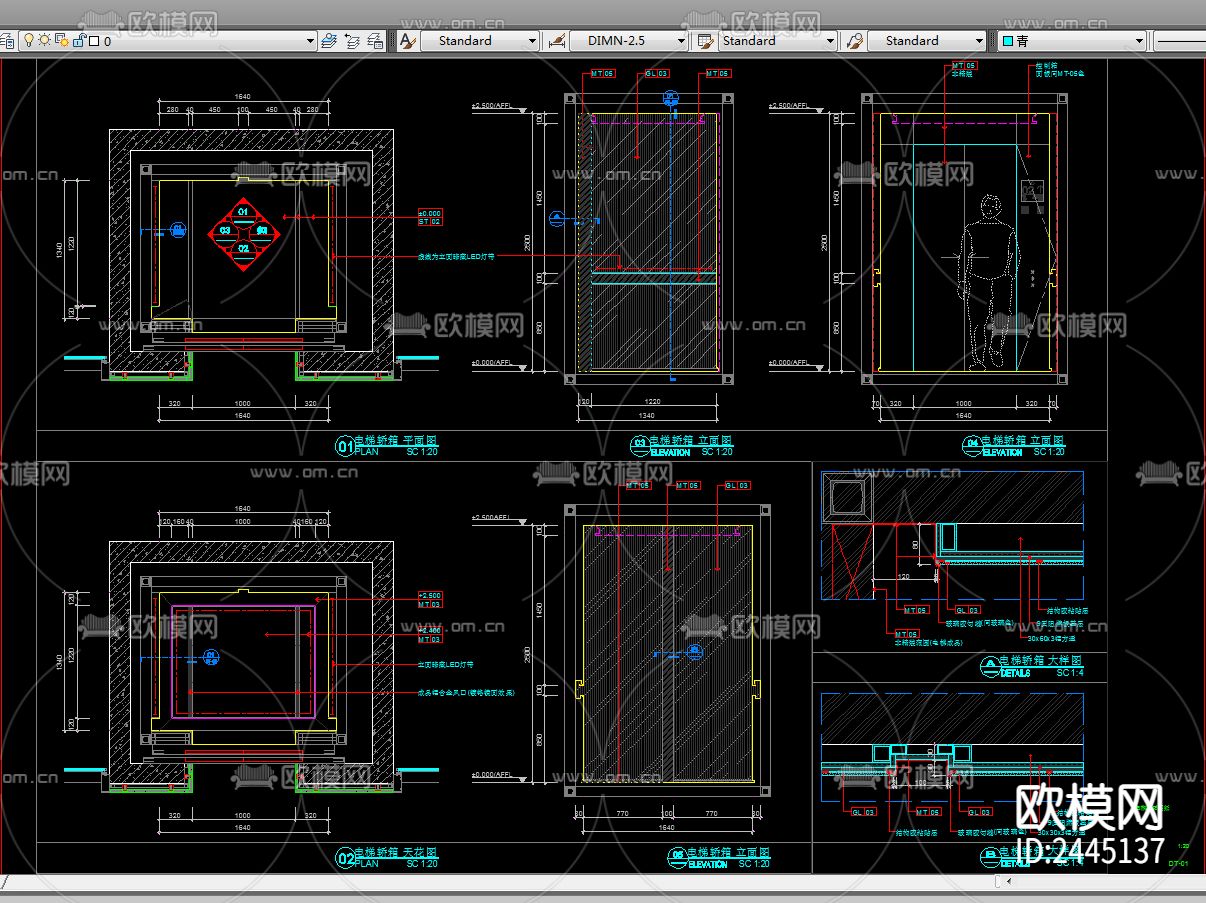Open the Multileader Style manager icon
The image size is (1206, 903).
[854, 40]
